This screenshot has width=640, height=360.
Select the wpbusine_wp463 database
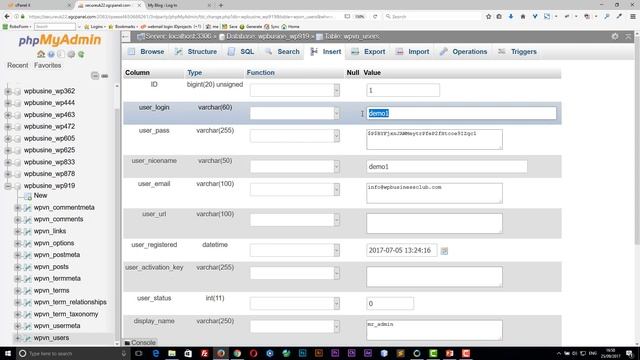click(49, 115)
